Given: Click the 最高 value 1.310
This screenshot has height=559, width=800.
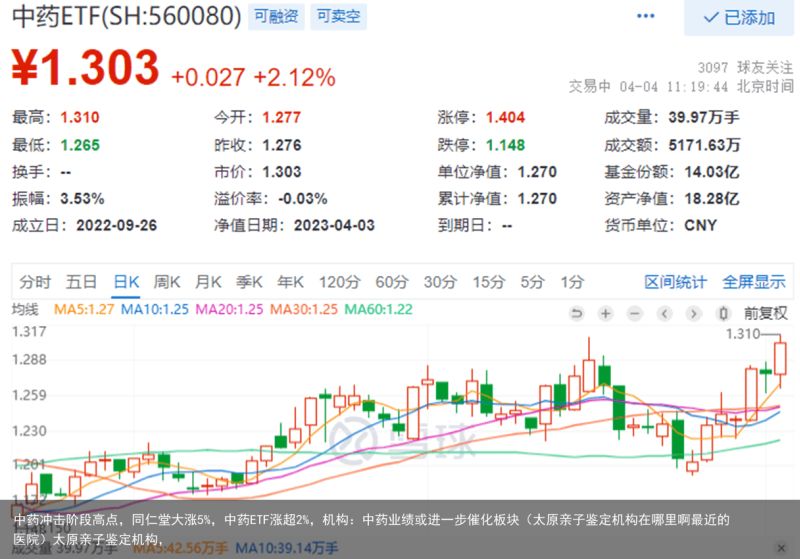Looking at the screenshot, I should [x=80, y=117].
